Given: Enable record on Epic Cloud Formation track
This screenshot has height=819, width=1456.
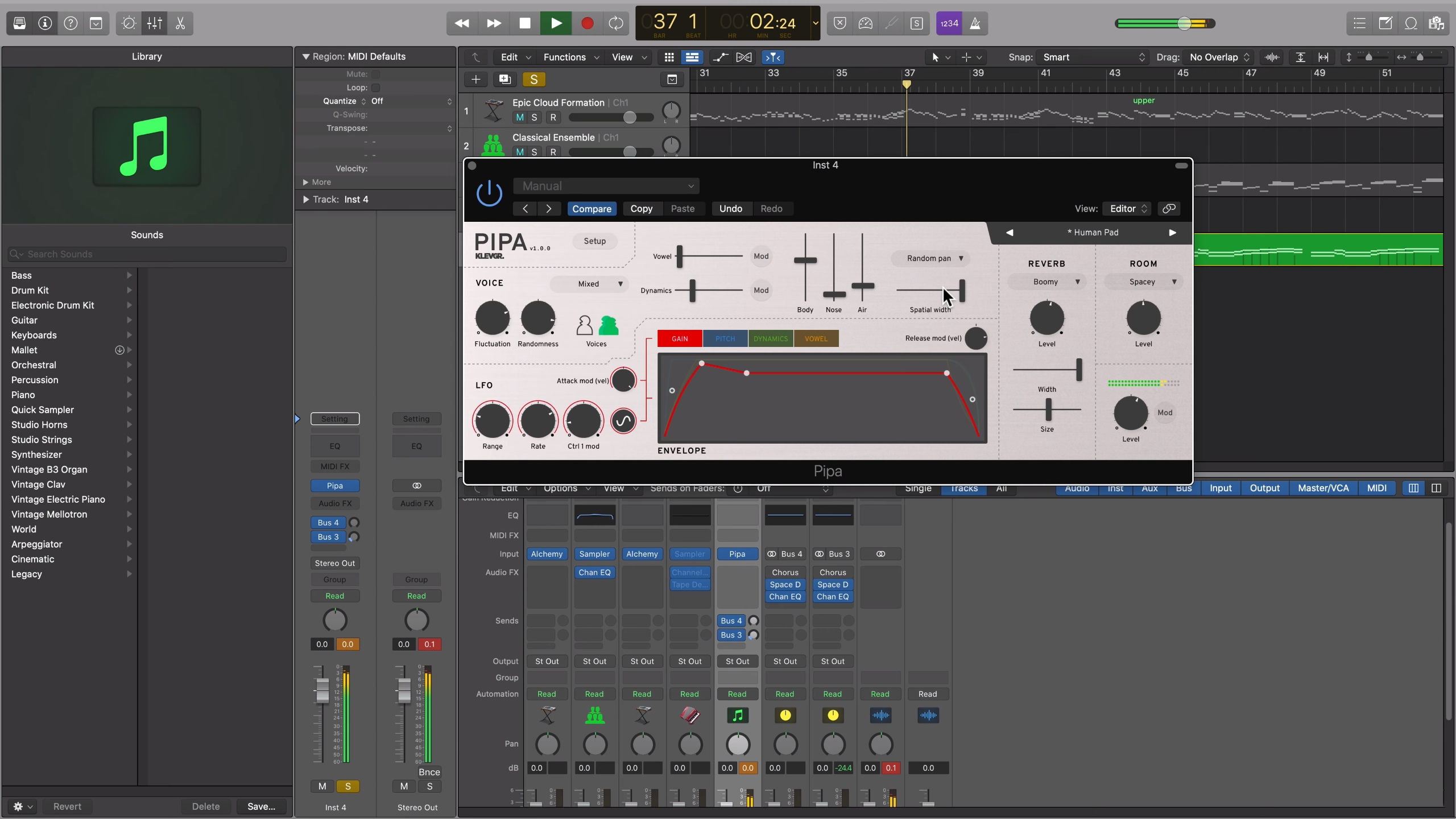Looking at the screenshot, I should click(553, 118).
